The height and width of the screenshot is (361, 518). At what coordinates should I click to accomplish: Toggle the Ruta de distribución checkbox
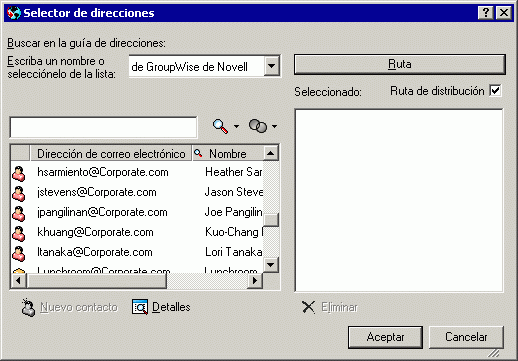pos(495,90)
